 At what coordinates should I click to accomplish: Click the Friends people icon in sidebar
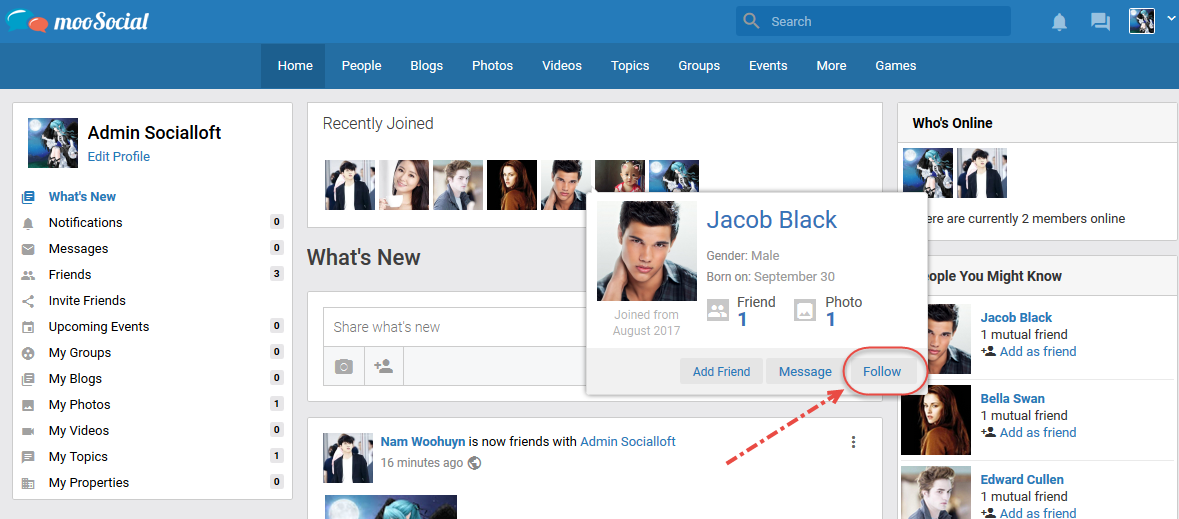29,275
